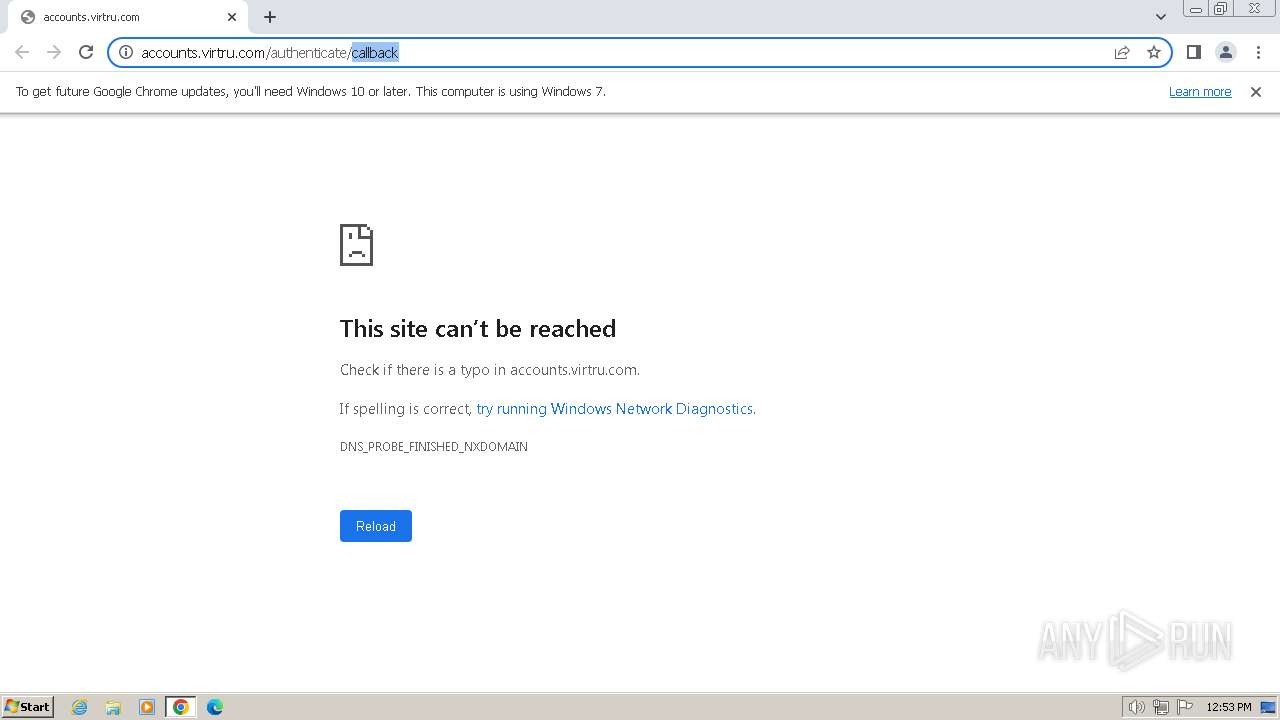Click the sad page error icon
Viewport: 1280px width, 720px height.
(x=356, y=245)
